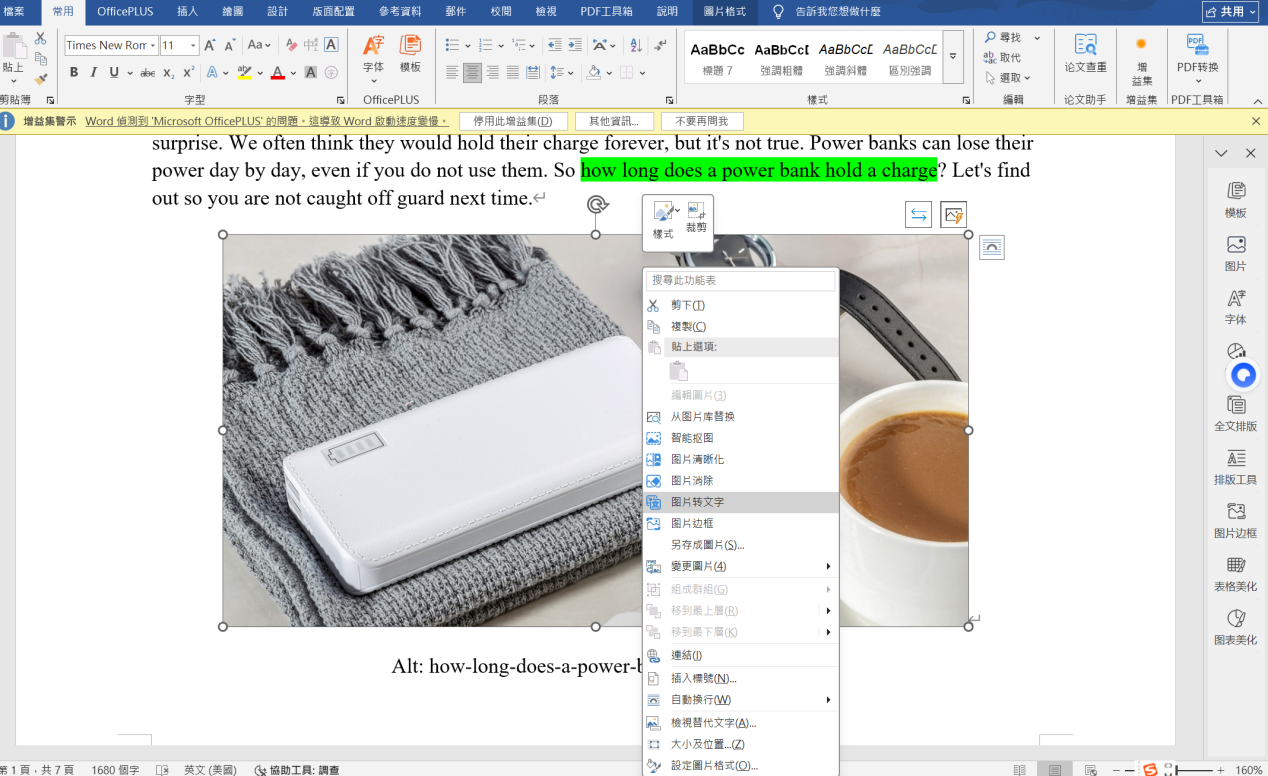
Task: Open the OfficePLUS 模板 templates button
Action: (x=410, y=54)
